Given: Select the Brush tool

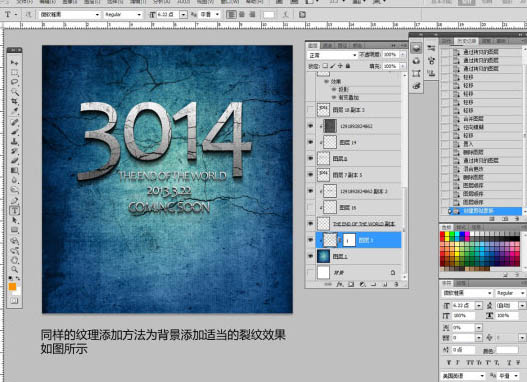Looking at the screenshot, I should coord(14,132).
